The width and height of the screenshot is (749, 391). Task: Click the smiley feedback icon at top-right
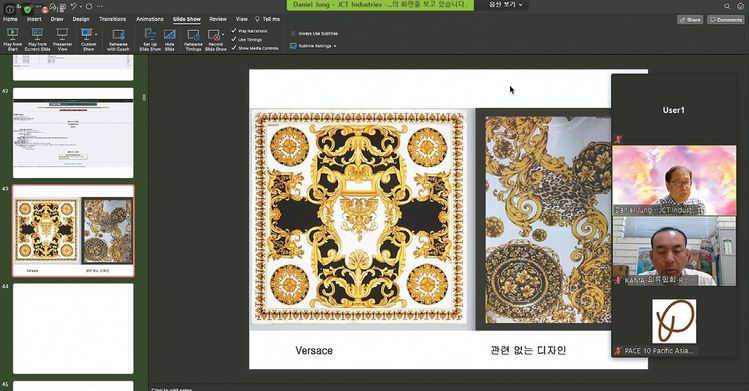click(740, 6)
